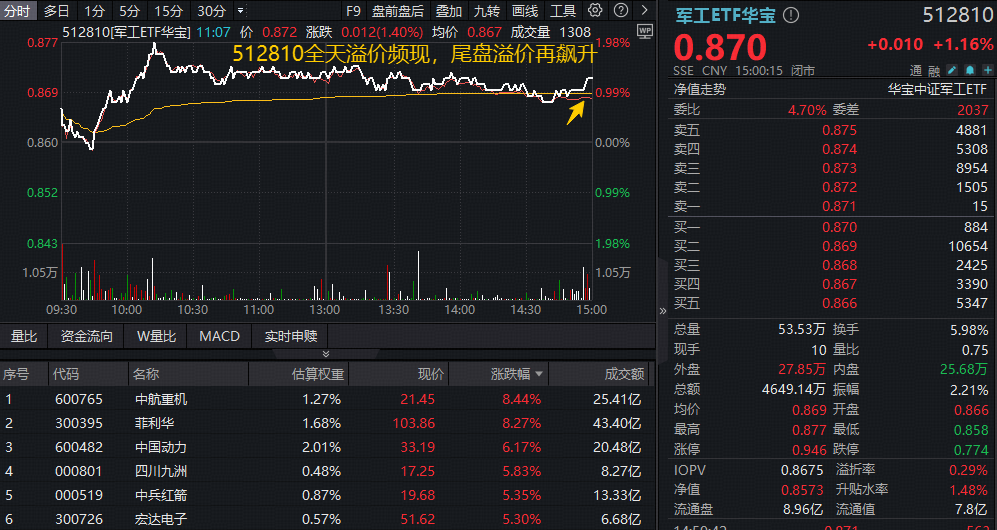Screen dimensions: 997x530
Task: Collapse the side panel with the double-arrow icon
Action: pyautogui.click(x=663, y=311)
